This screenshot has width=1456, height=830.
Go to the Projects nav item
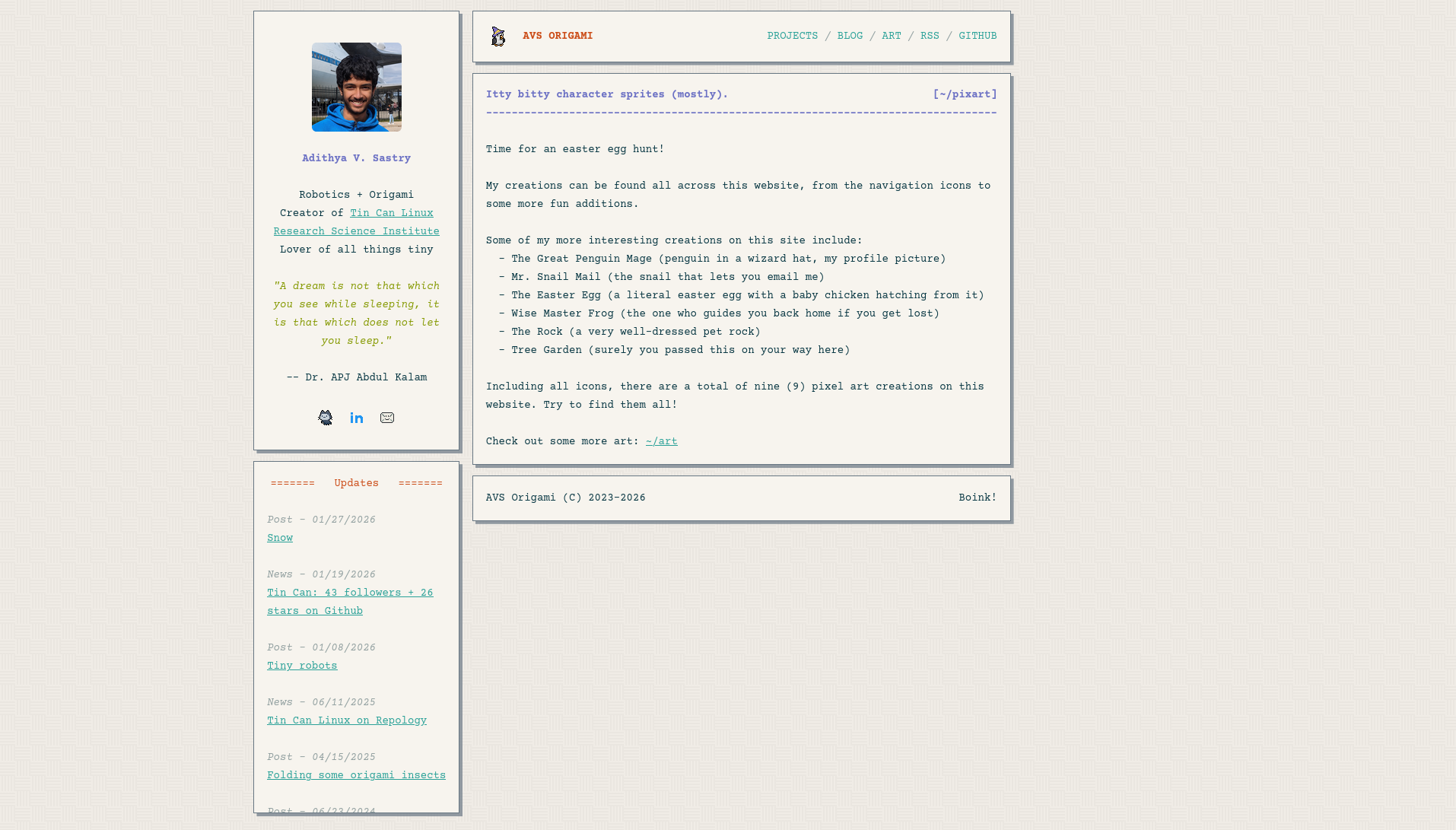(792, 37)
